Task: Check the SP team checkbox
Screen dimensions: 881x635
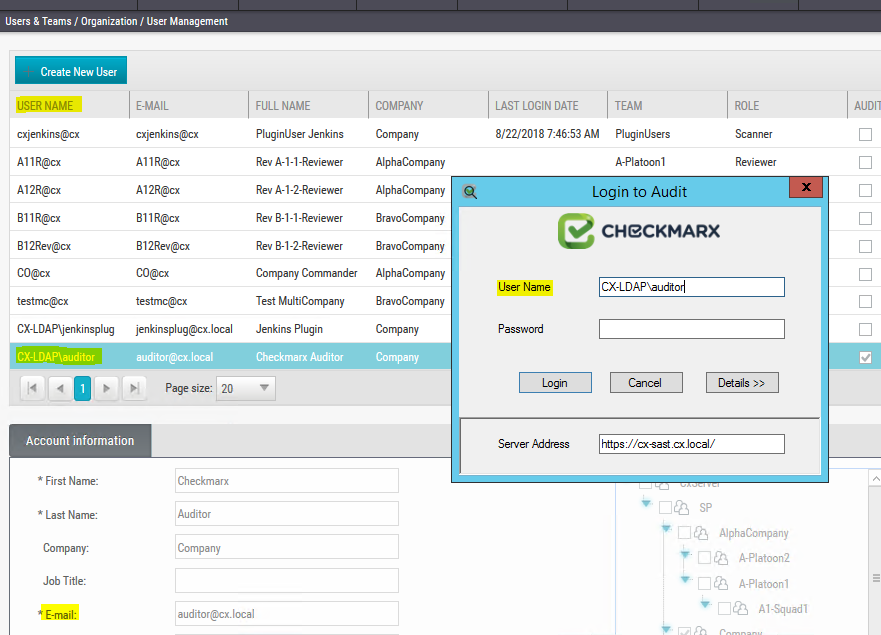Action: coord(665,507)
